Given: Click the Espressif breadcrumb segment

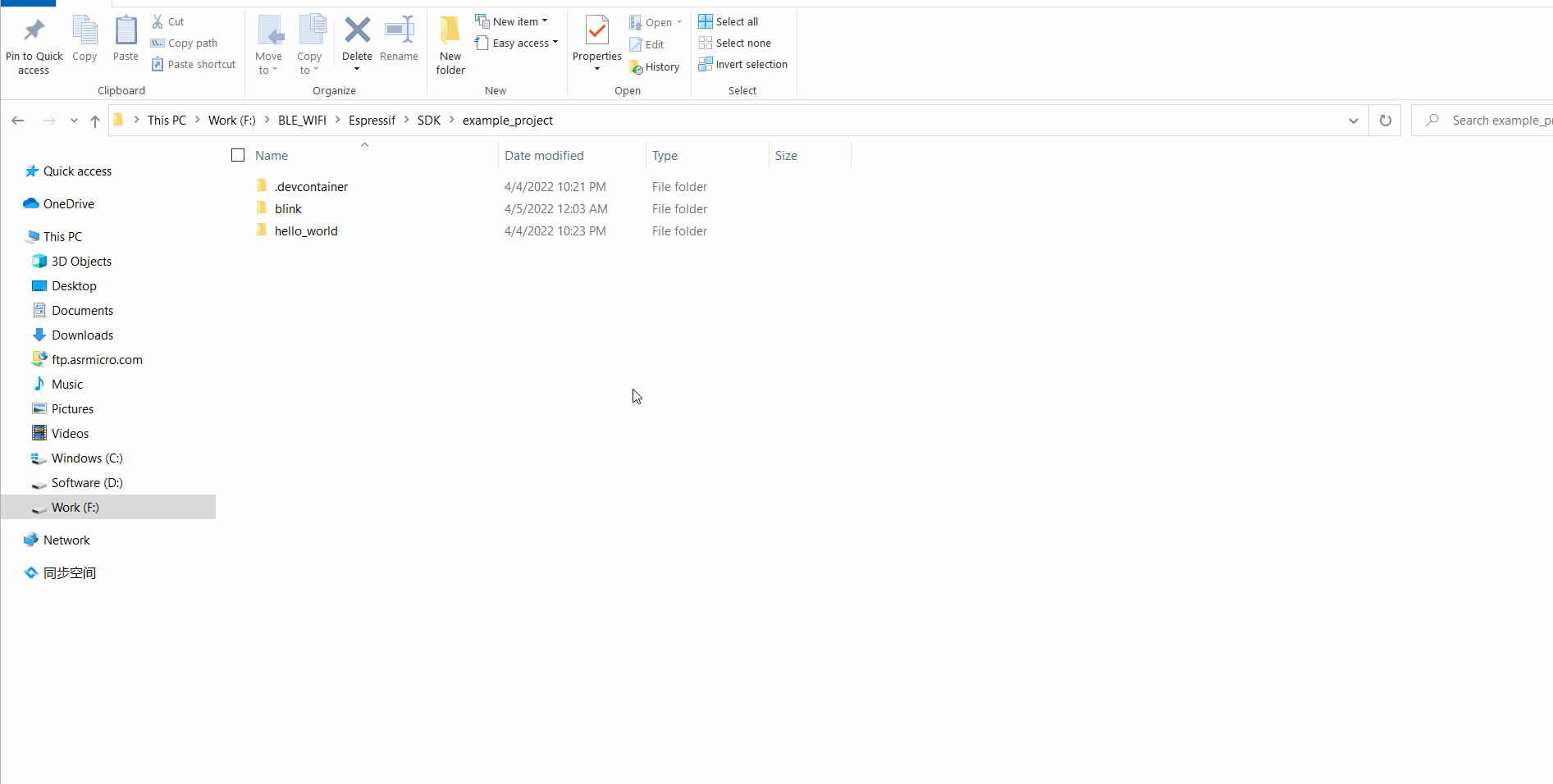Looking at the screenshot, I should pyautogui.click(x=372, y=121).
